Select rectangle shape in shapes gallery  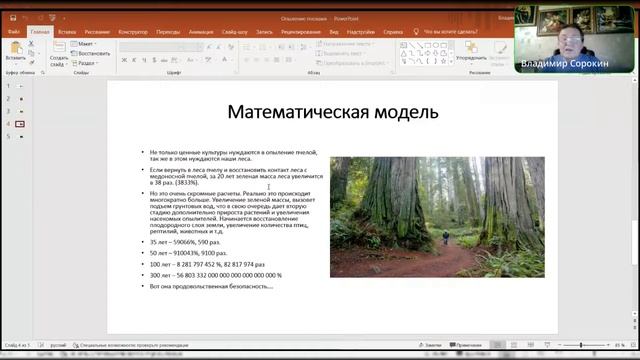click(x=427, y=45)
